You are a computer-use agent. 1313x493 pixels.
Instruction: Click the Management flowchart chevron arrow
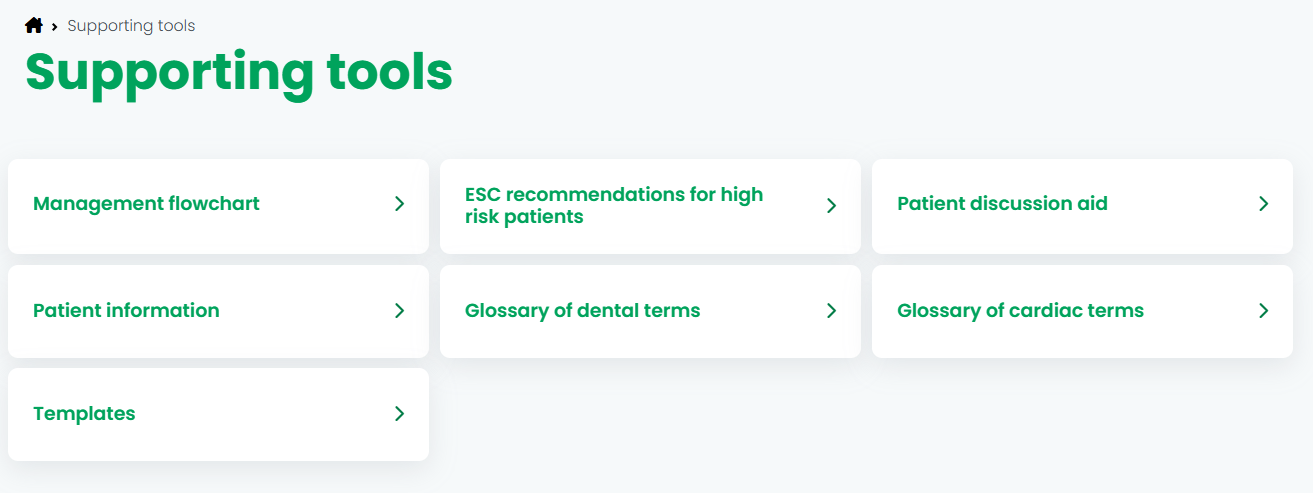coord(399,204)
